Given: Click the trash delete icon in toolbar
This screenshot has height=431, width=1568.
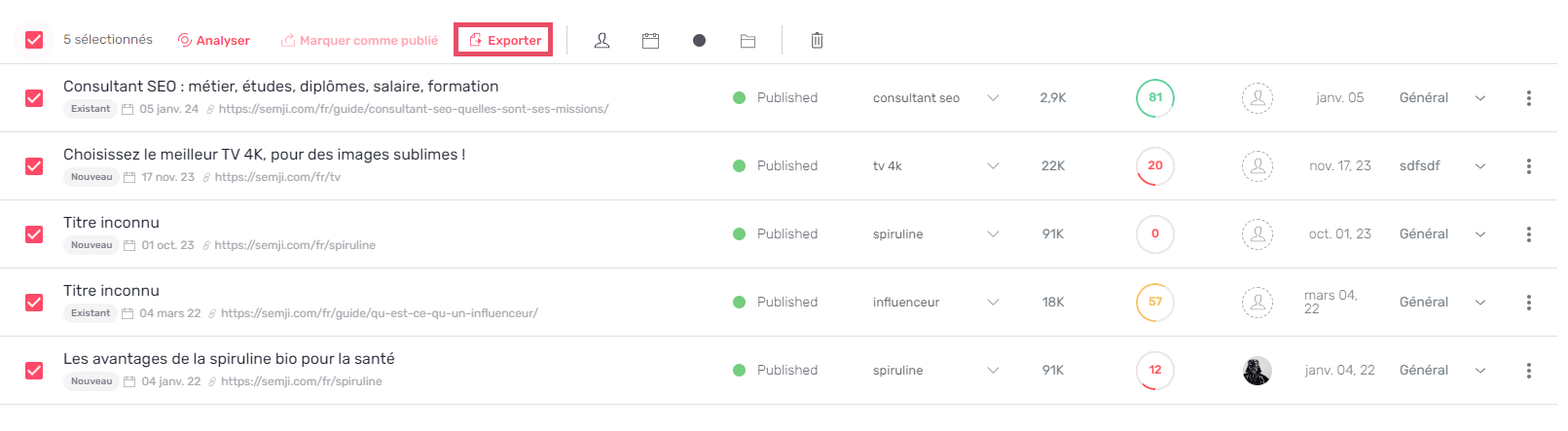Looking at the screenshot, I should [817, 40].
